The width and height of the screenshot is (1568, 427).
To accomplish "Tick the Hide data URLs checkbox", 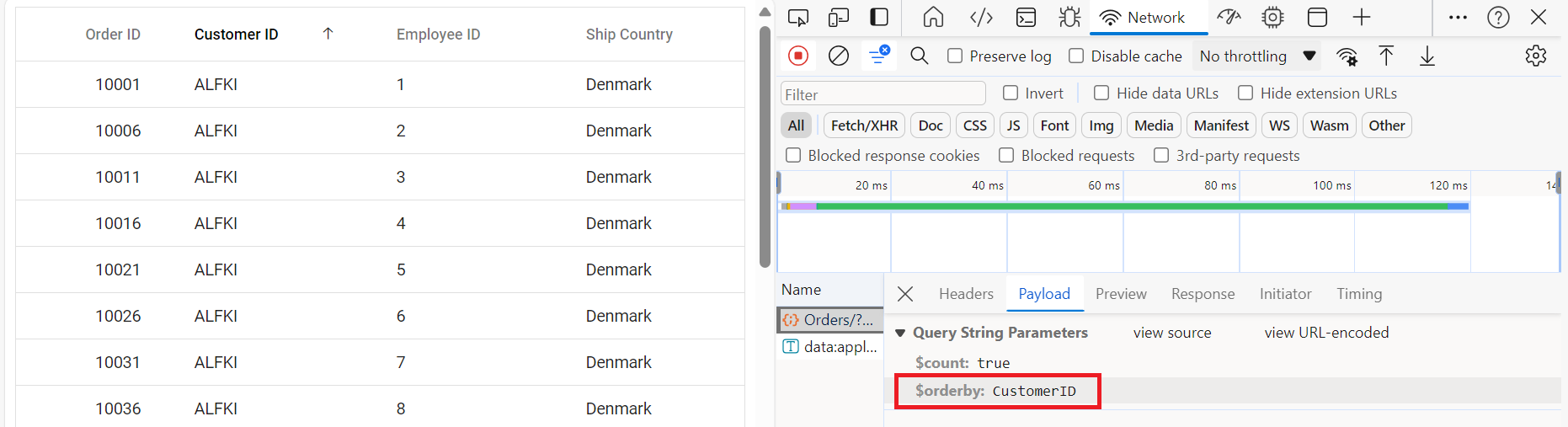I will 1101,93.
